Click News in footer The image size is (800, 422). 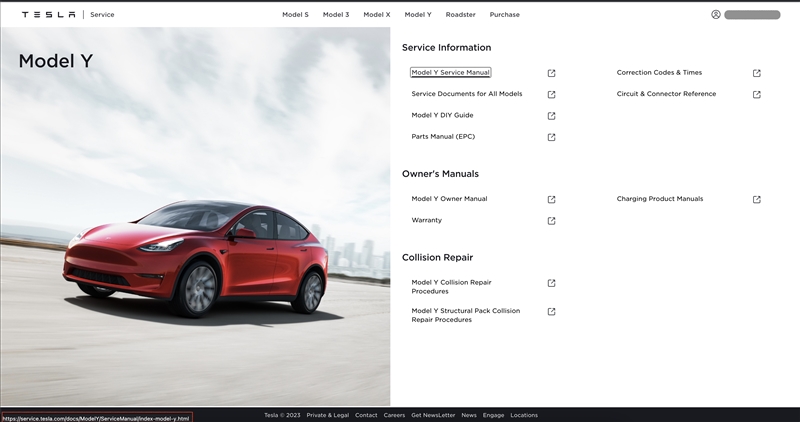[x=469, y=415]
